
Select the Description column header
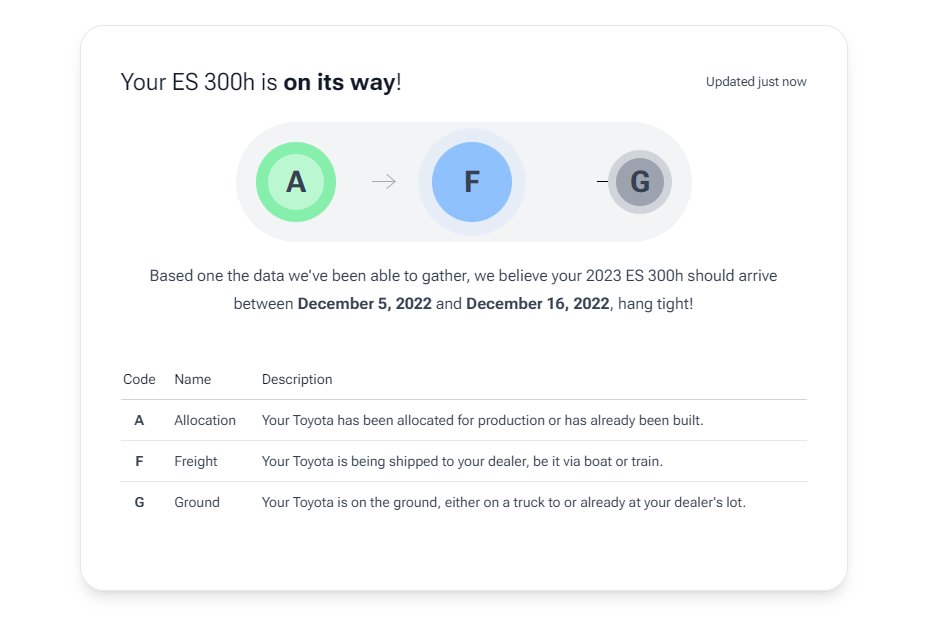(x=297, y=379)
